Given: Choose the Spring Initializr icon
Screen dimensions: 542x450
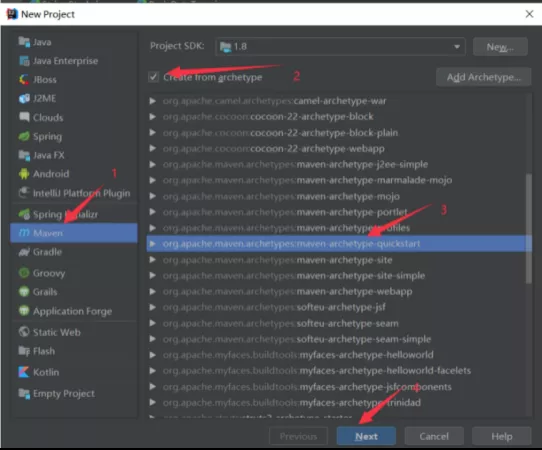Looking at the screenshot, I should click(x=24, y=214).
